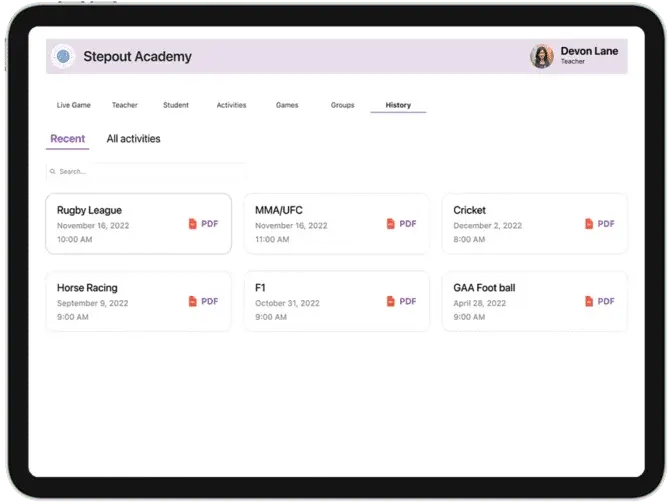Download the Rugby League PDF icon

(x=193, y=224)
